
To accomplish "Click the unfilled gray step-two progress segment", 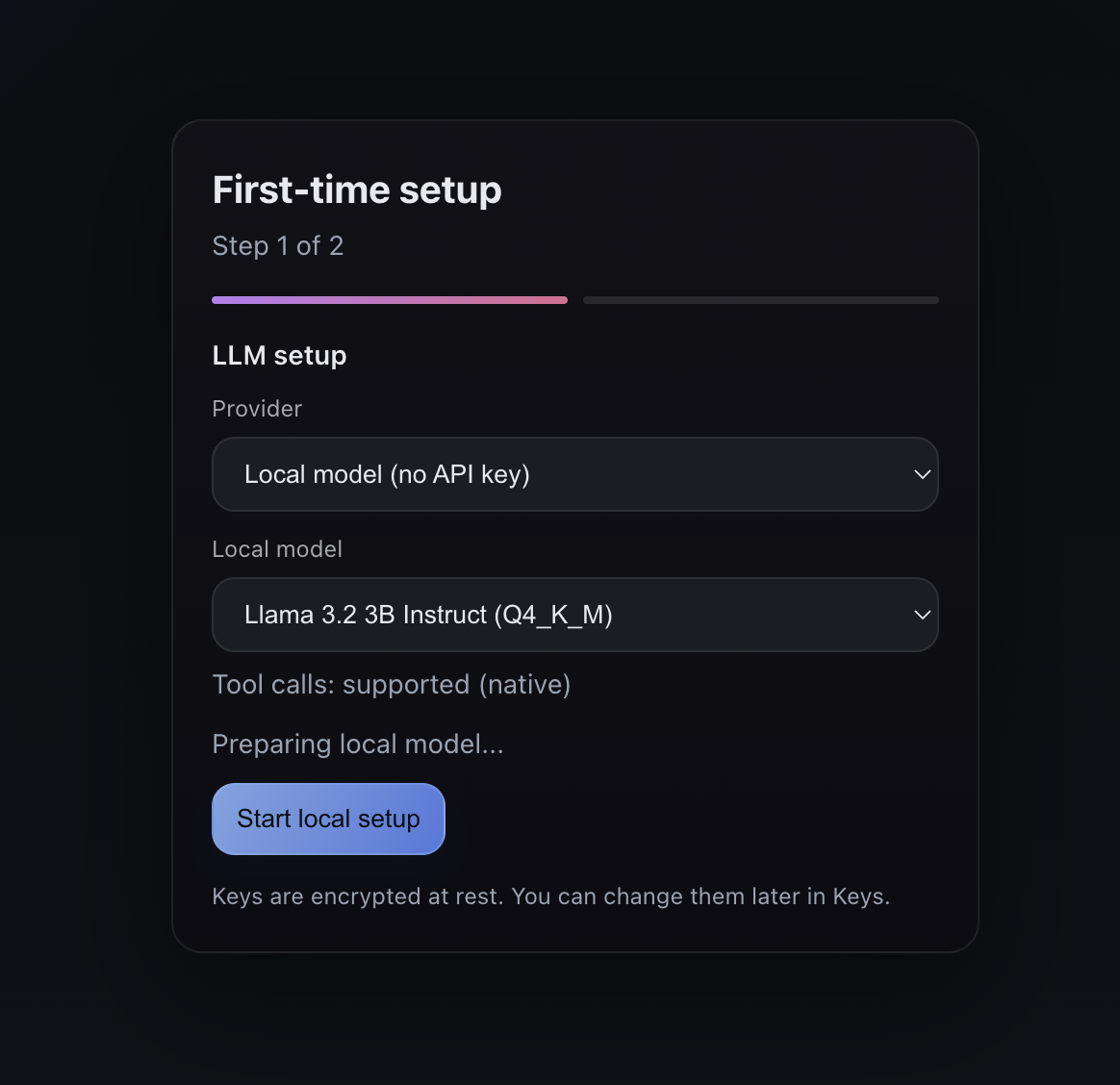I will (x=760, y=300).
